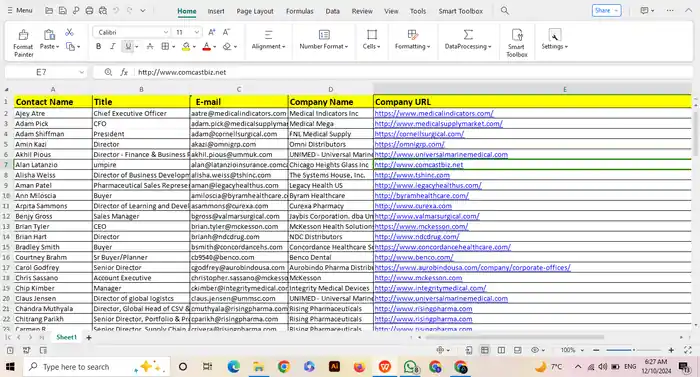Viewport: 700px width, 377px height.
Task: Click the Share button
Action: 606,10
